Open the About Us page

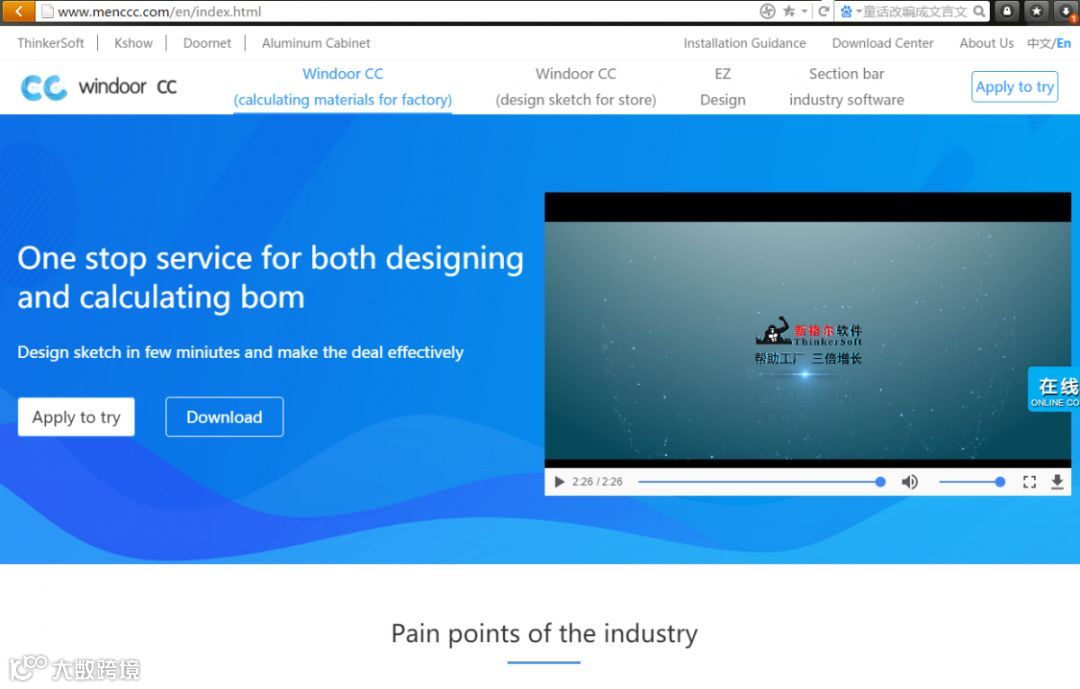pos(986,43)
